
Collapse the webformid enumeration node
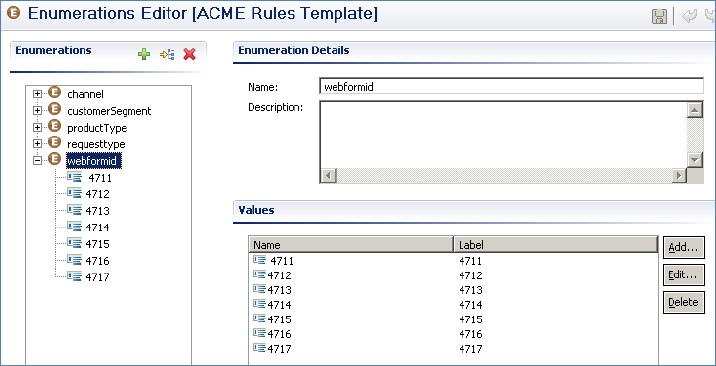[x=37, y=161]
